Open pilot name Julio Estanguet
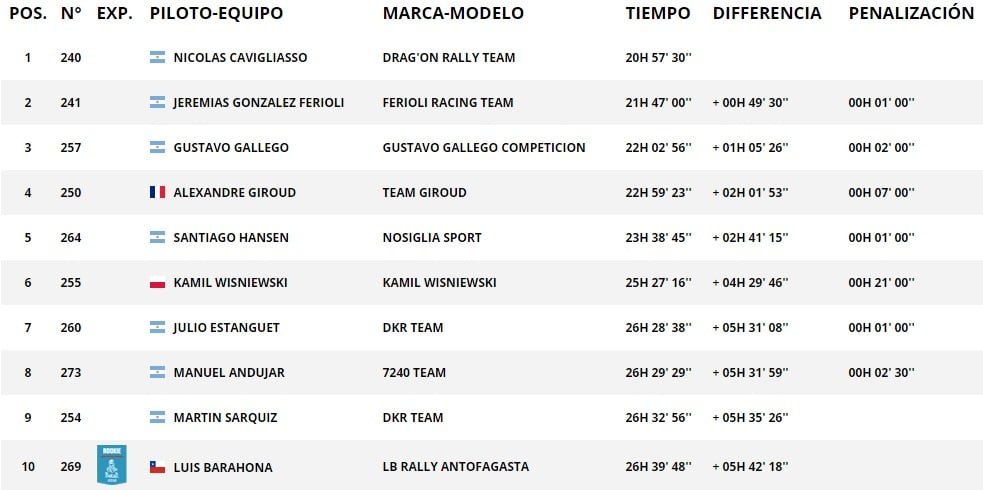 226,328
